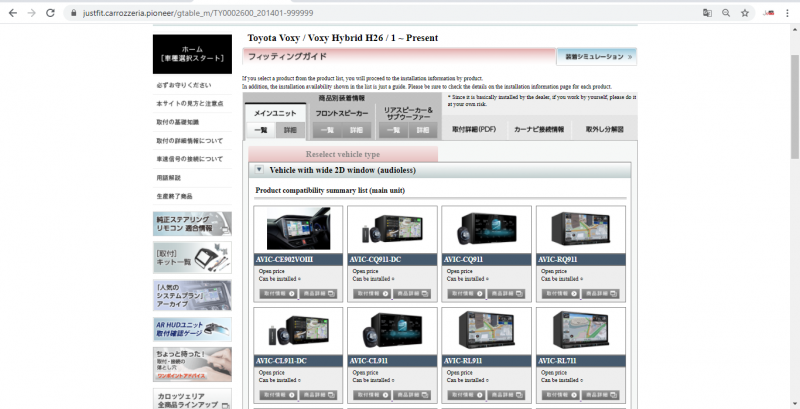Click AVIC-CQ911-DC product image
Image resolution: width=800 pixels, height=409 pixels.
(x=392, y=229)
